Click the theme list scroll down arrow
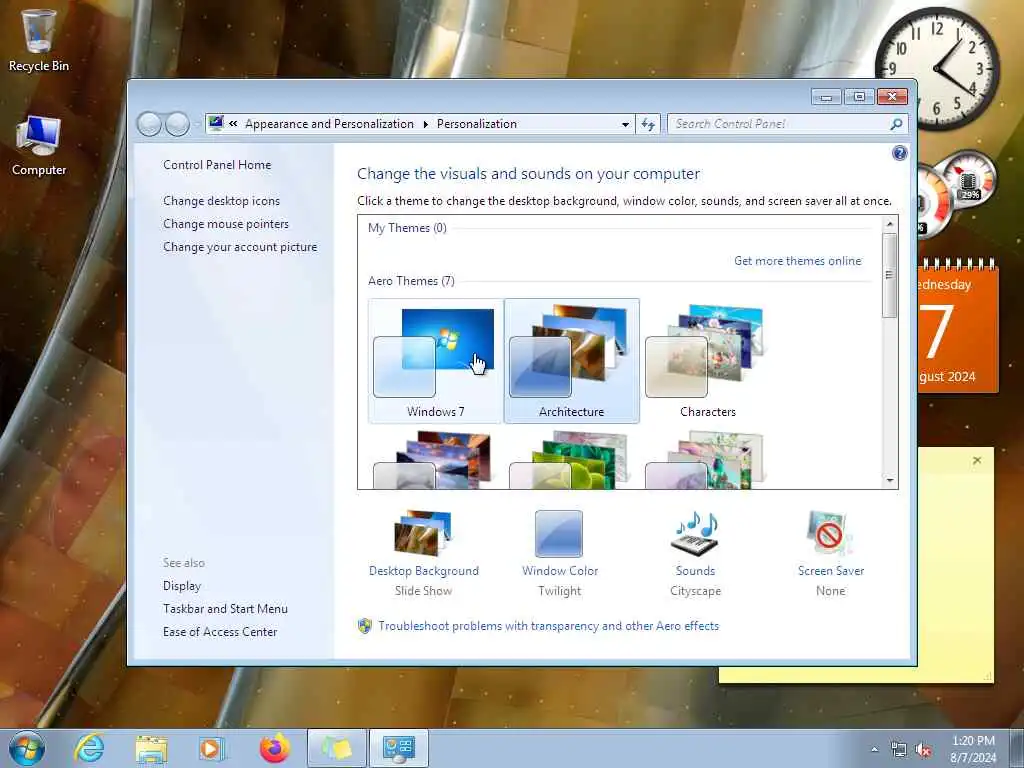The image size is (1024, 768). click(x=889, y=481)
